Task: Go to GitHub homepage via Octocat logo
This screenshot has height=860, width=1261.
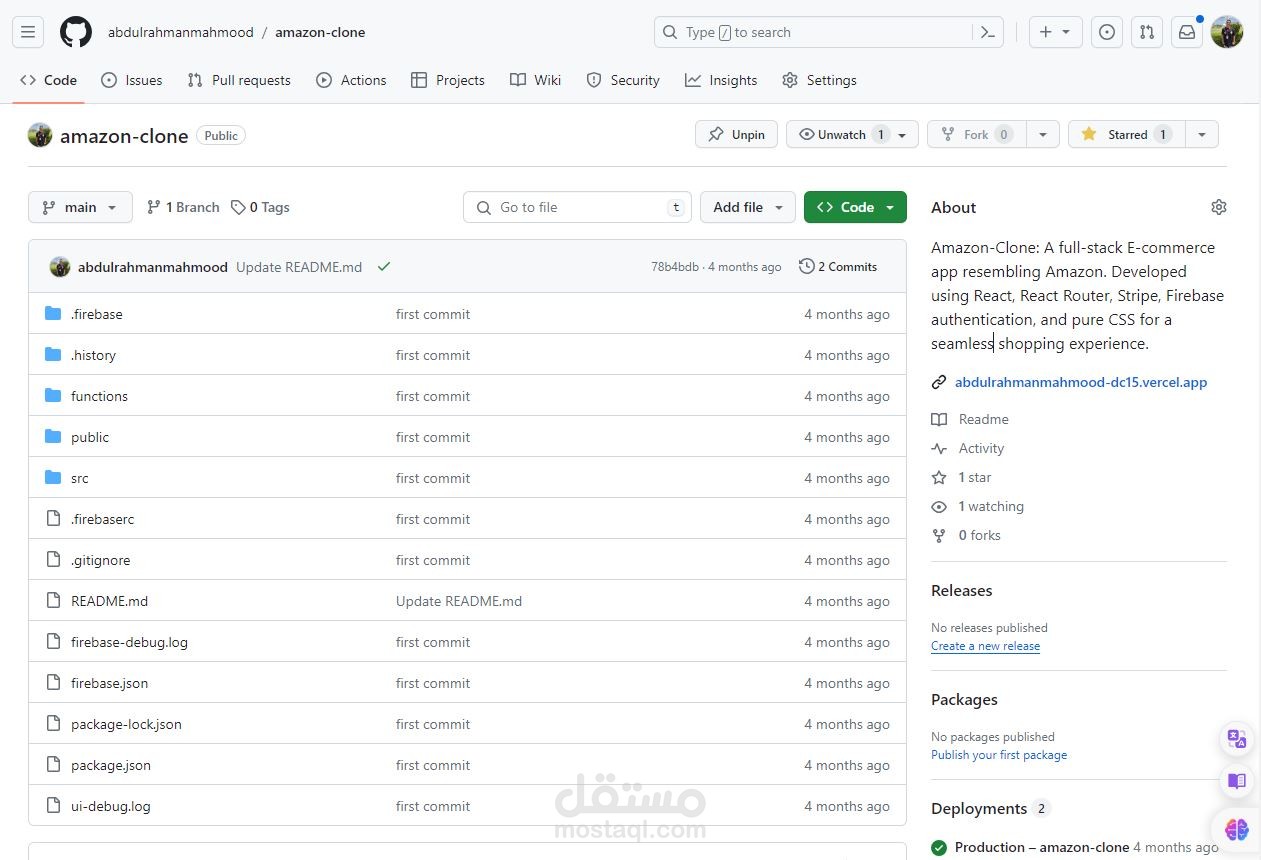Action: coord(76,32)
